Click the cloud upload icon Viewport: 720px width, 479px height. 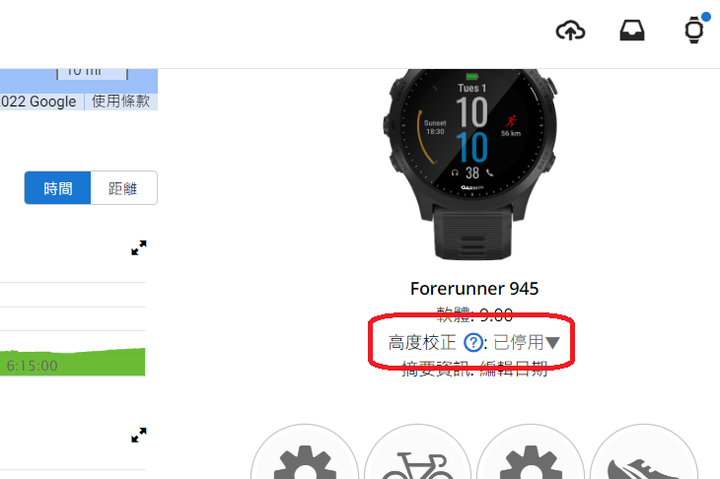coord(570,31)
